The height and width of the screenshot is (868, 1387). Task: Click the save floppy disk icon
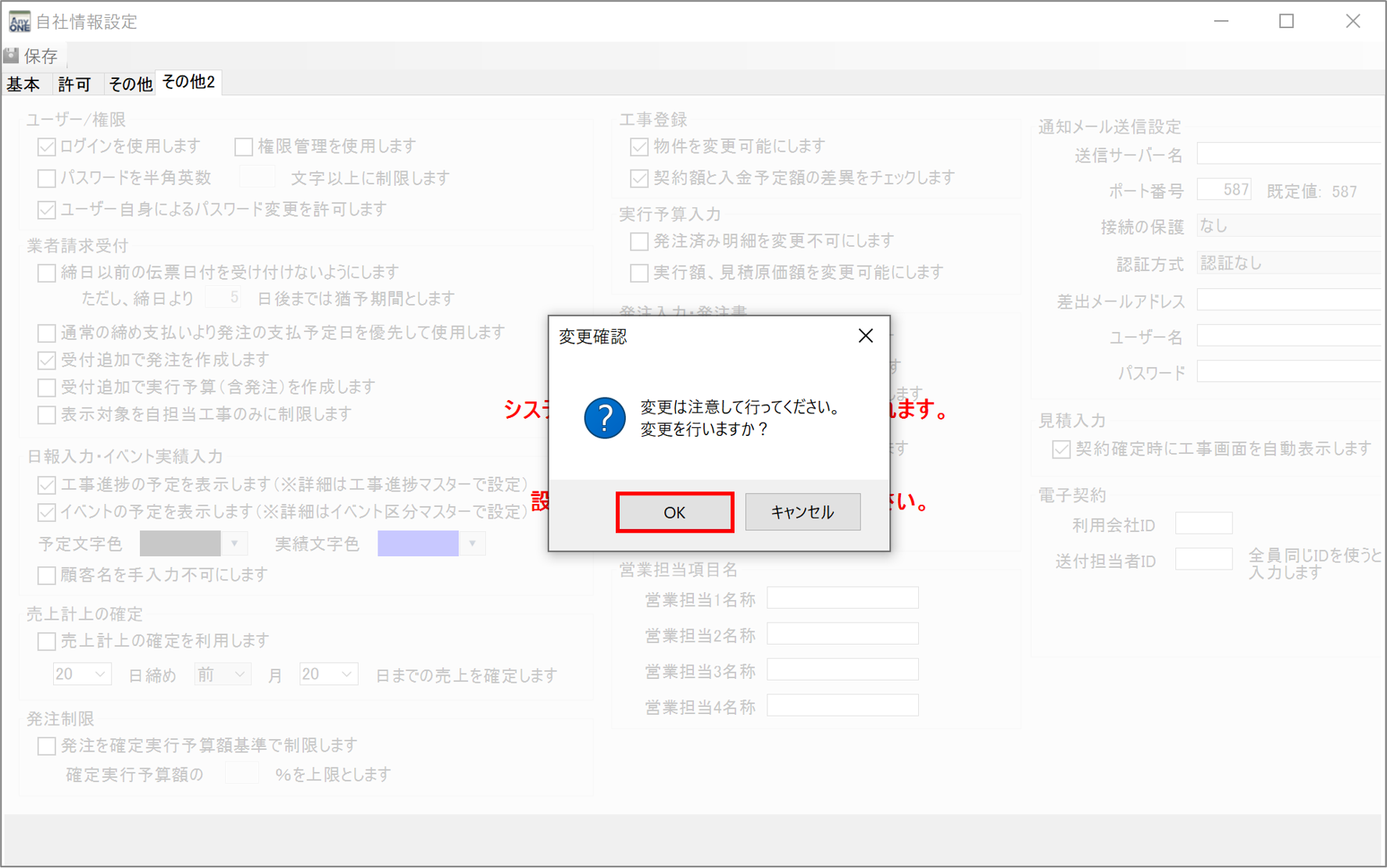click(12, 55)
